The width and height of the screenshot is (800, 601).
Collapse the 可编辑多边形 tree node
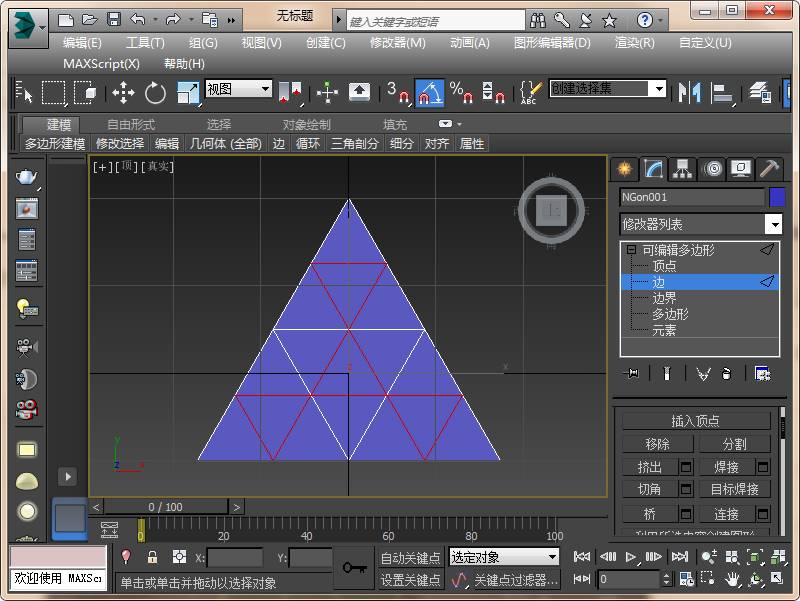tap(631, 249)
